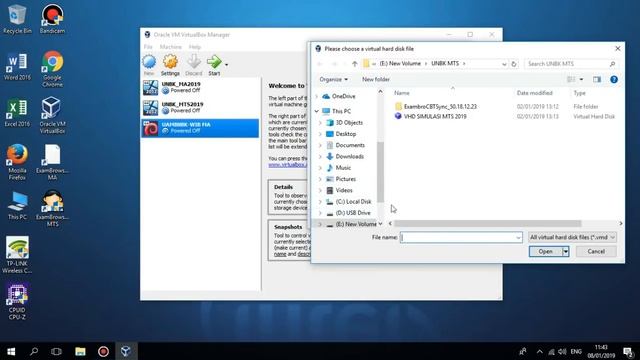640x360 pixels.
Task: Click Search UNBK MTS field
Action: [571, 64]
